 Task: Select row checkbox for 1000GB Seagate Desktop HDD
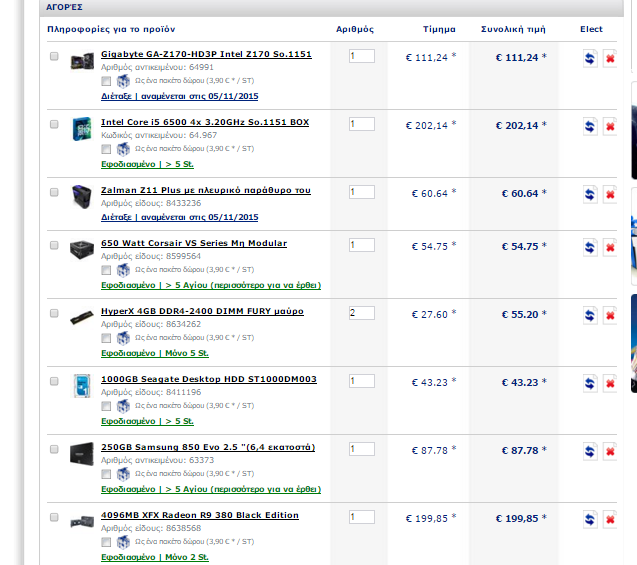(54, 381)
